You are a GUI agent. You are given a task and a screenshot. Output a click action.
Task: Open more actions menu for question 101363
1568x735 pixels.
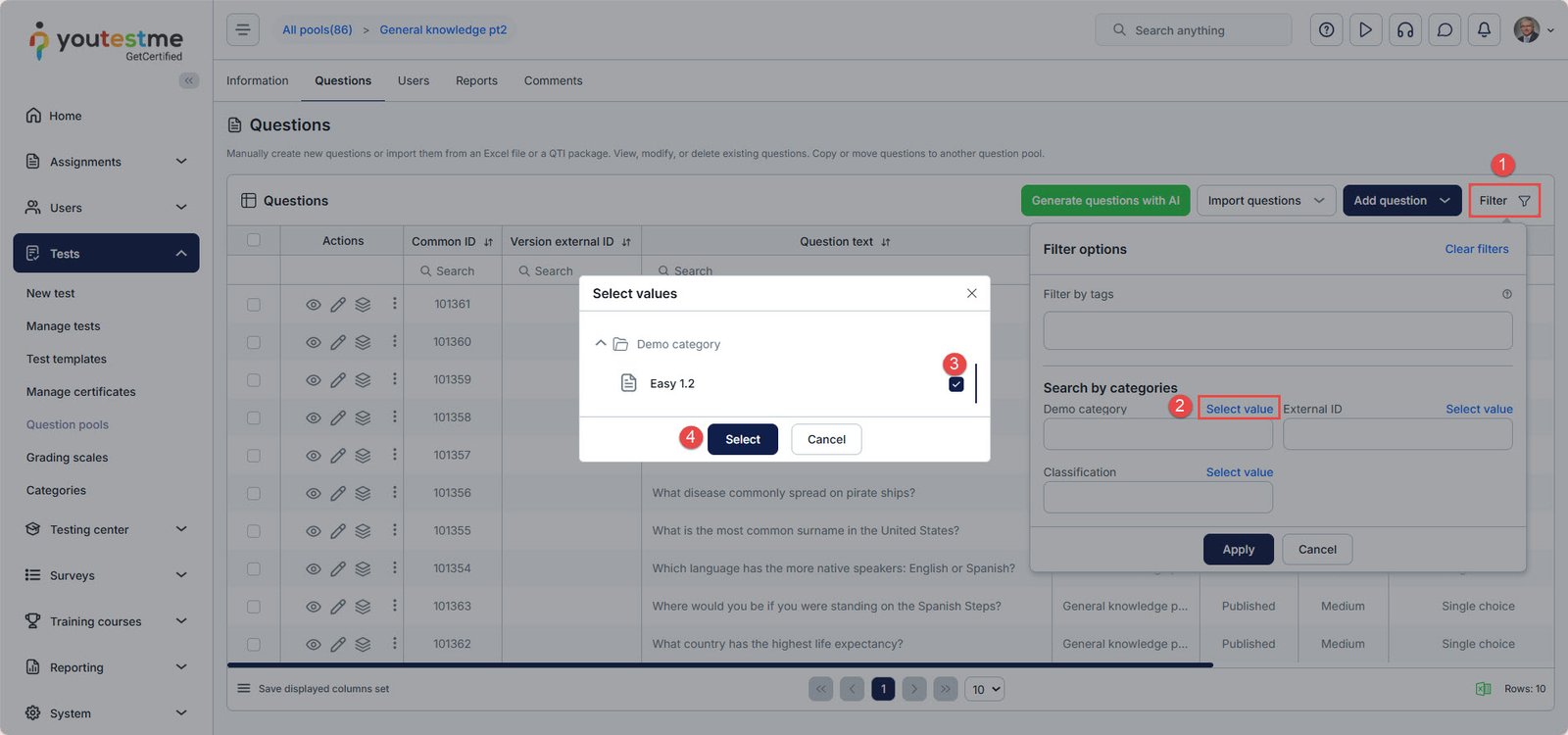(395, 606)
